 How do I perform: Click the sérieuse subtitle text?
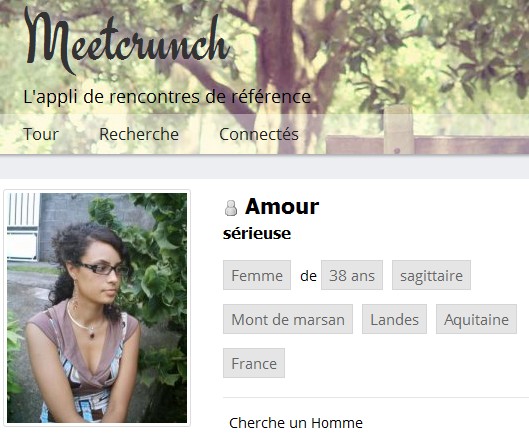[x=257, y=233]
